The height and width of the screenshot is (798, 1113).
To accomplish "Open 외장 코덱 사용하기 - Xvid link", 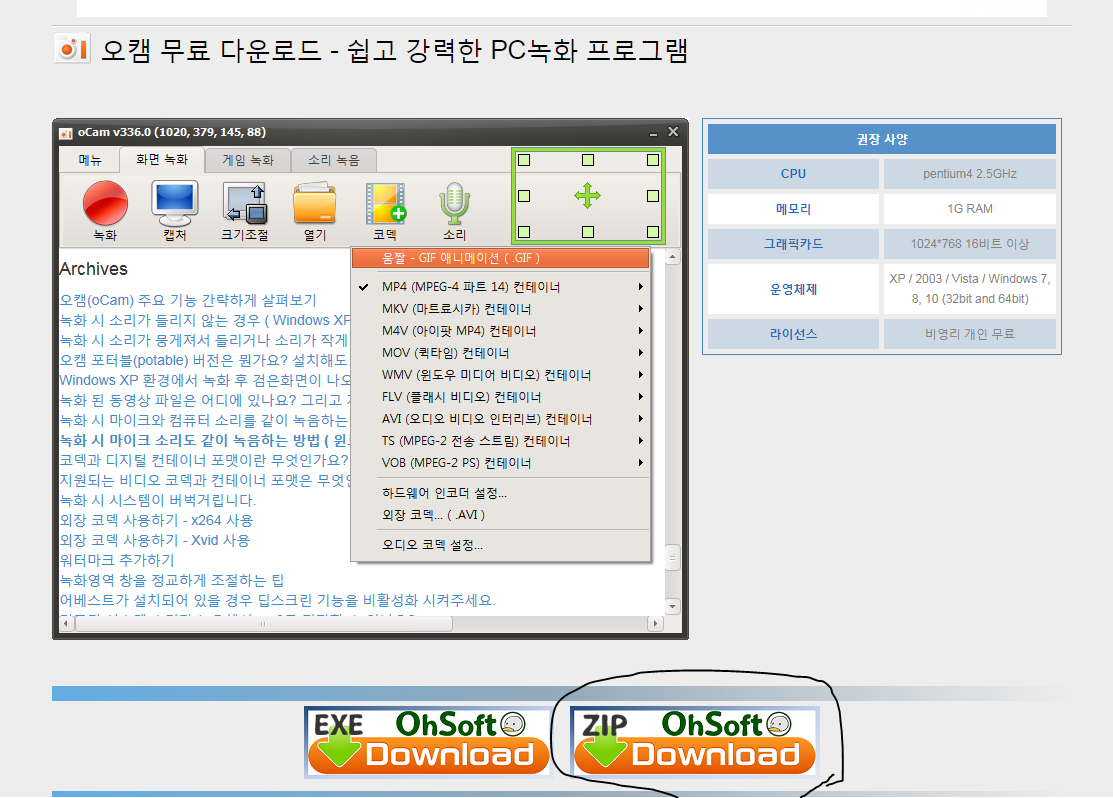I will (x=155, y=540).
